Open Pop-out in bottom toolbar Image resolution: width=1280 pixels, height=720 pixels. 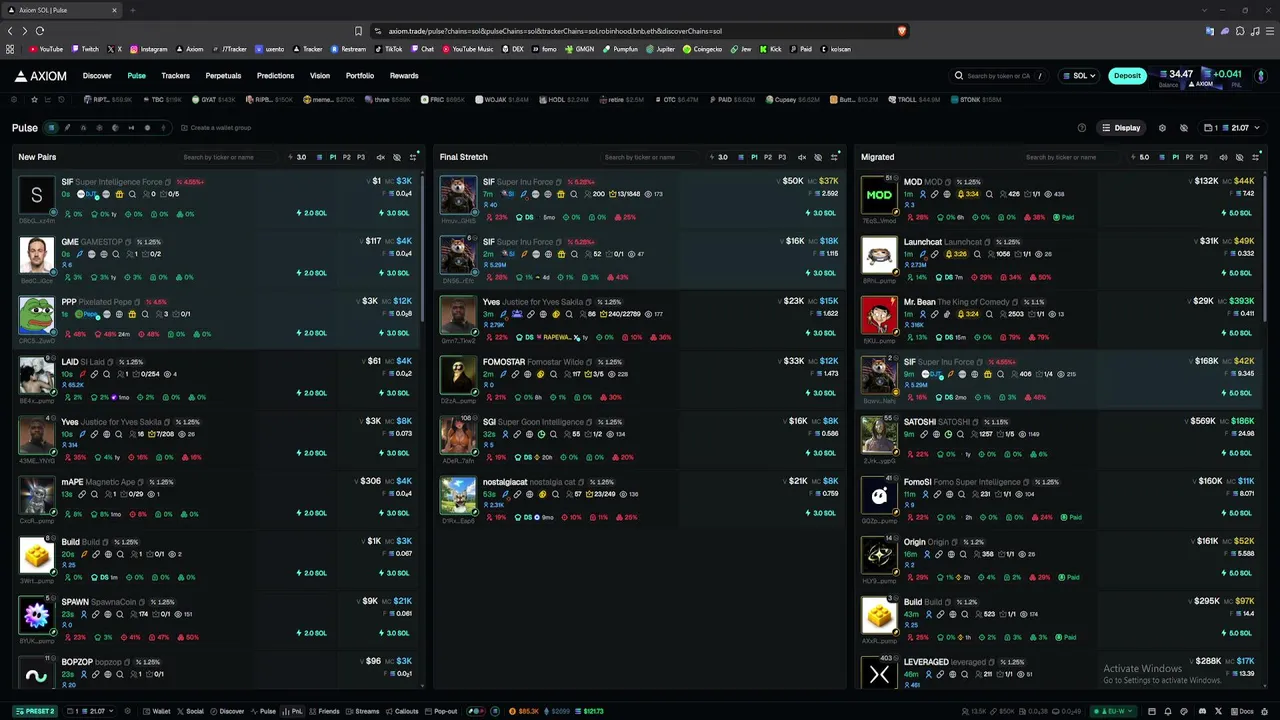coord(440,711)
